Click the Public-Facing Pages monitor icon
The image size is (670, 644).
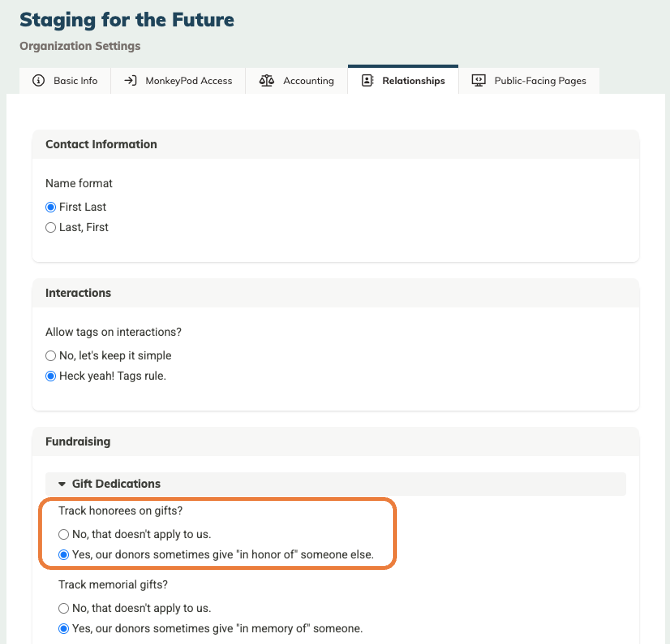coord(478,81)
